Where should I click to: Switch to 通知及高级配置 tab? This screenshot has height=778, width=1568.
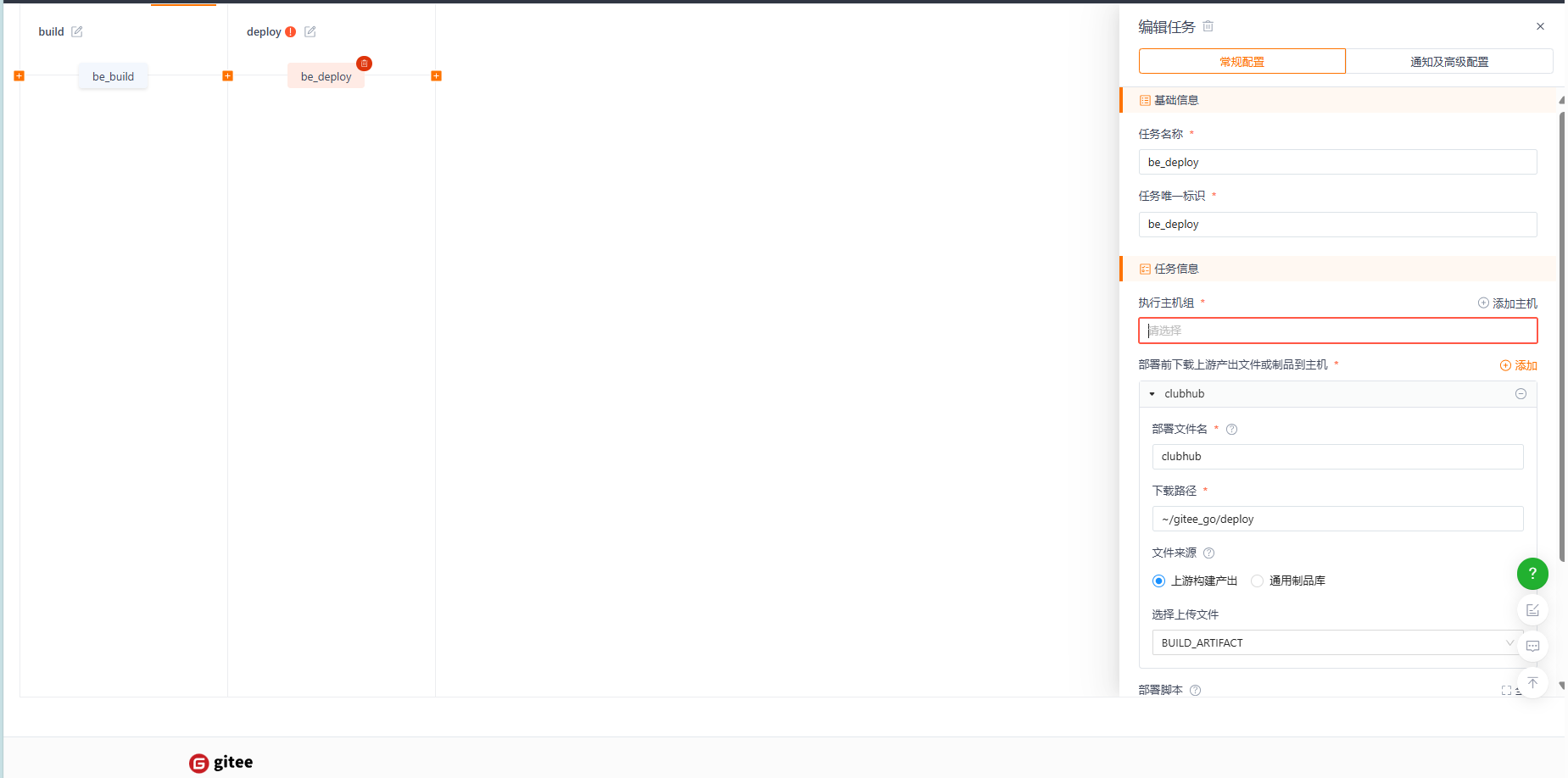(x=1448, y=62)
